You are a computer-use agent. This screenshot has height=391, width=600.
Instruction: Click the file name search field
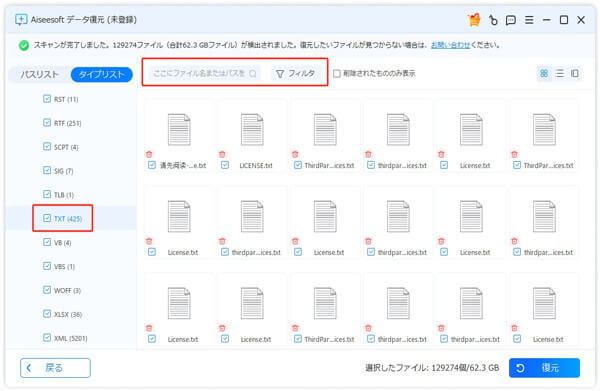205,73
